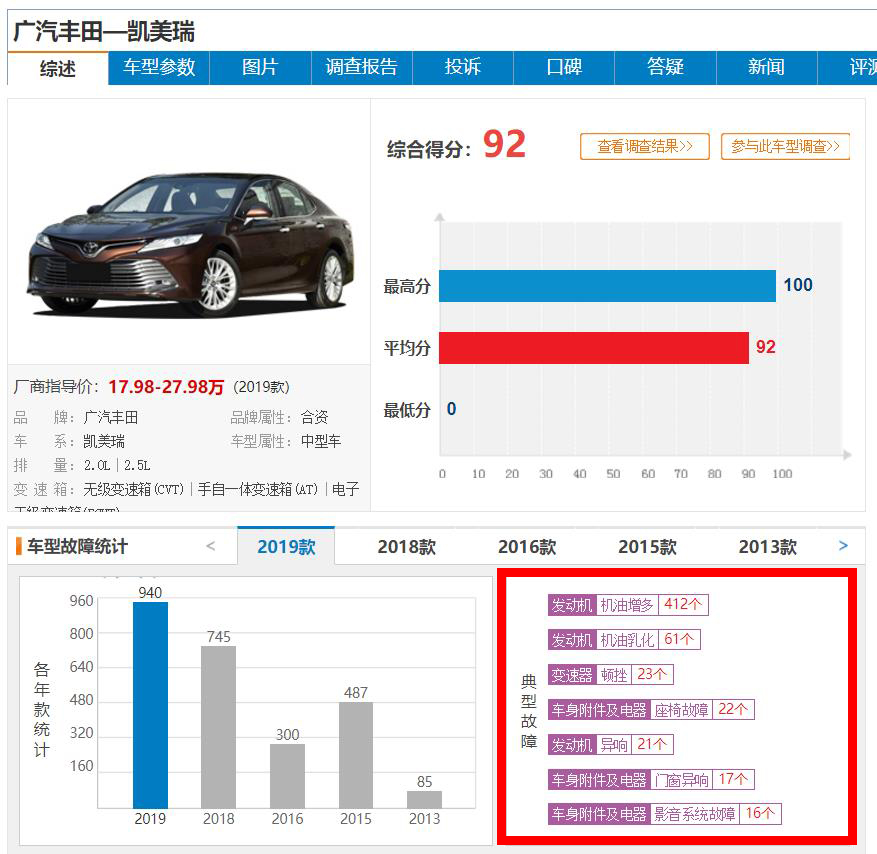Go to the 投诉 tab
This screenshot has width=877, height=854.
coord(463,68)
